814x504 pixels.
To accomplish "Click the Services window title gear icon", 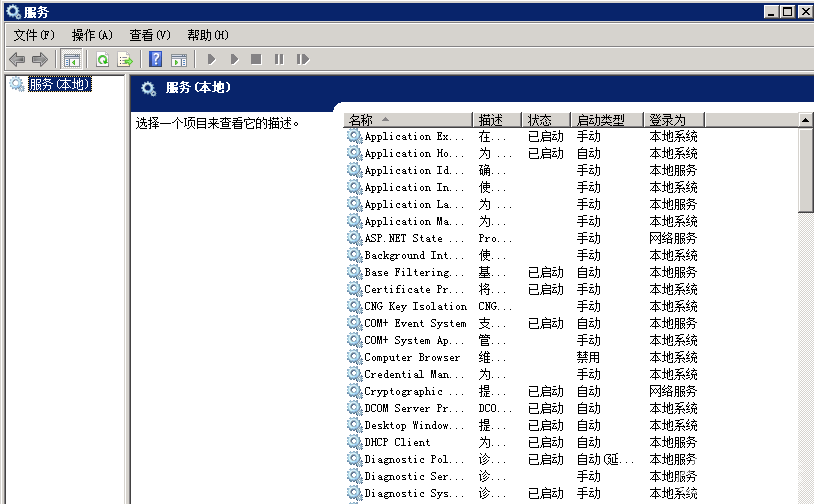I will click(x=13, y=11).
